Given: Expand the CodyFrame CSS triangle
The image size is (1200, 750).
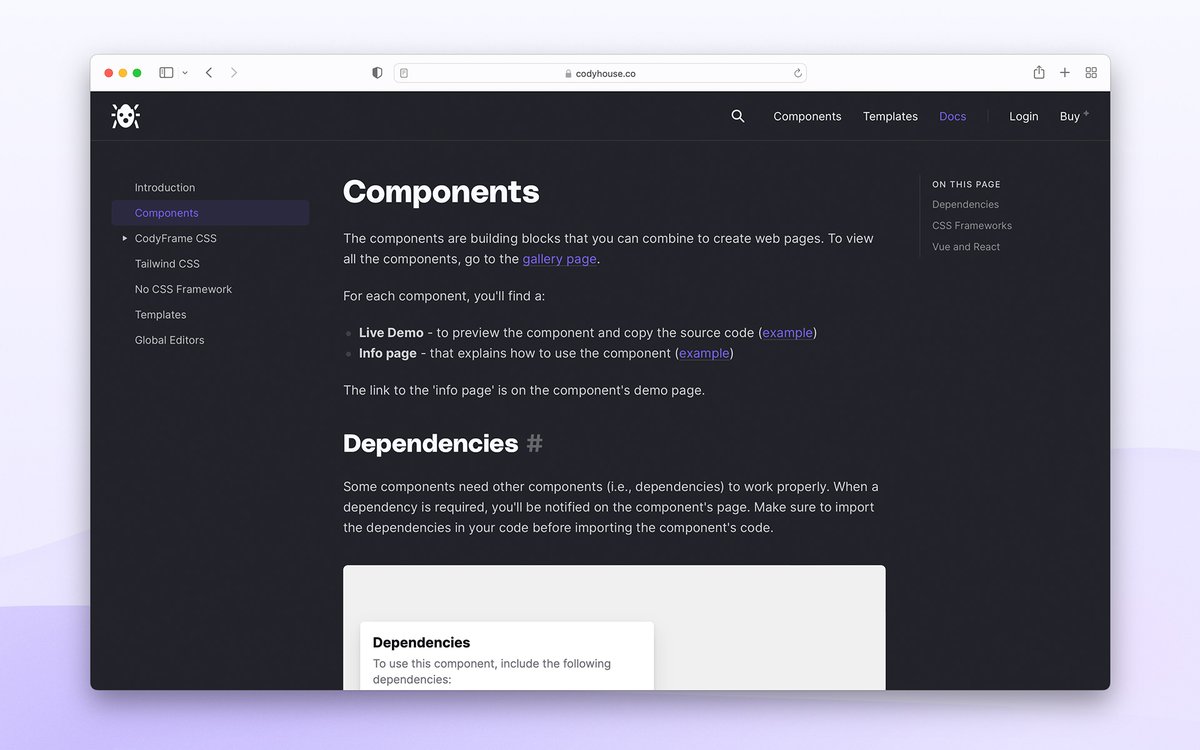Looking at the screenshot, I should tap(125, 238).
